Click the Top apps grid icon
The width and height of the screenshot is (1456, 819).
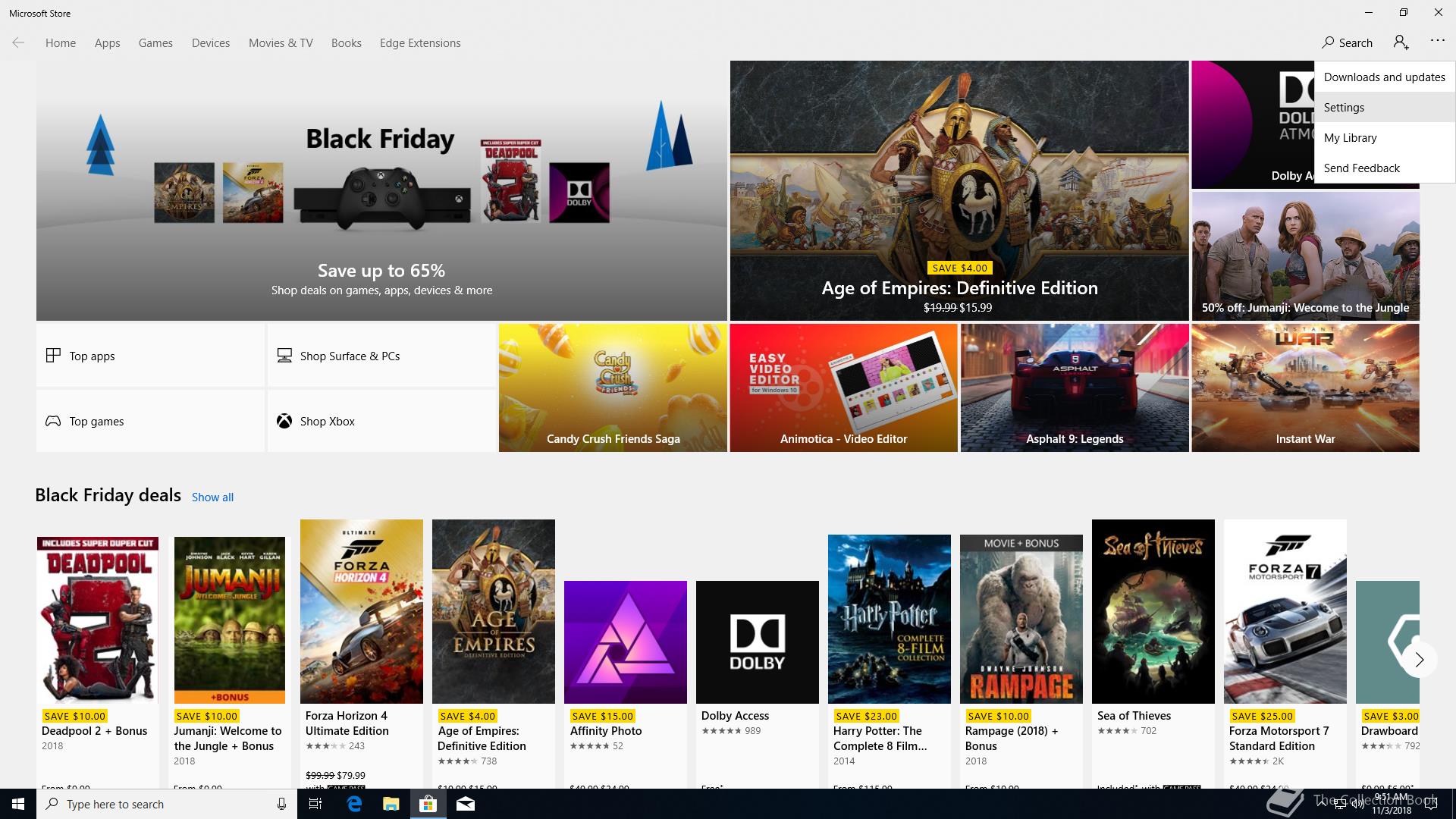tap(53, 355)
